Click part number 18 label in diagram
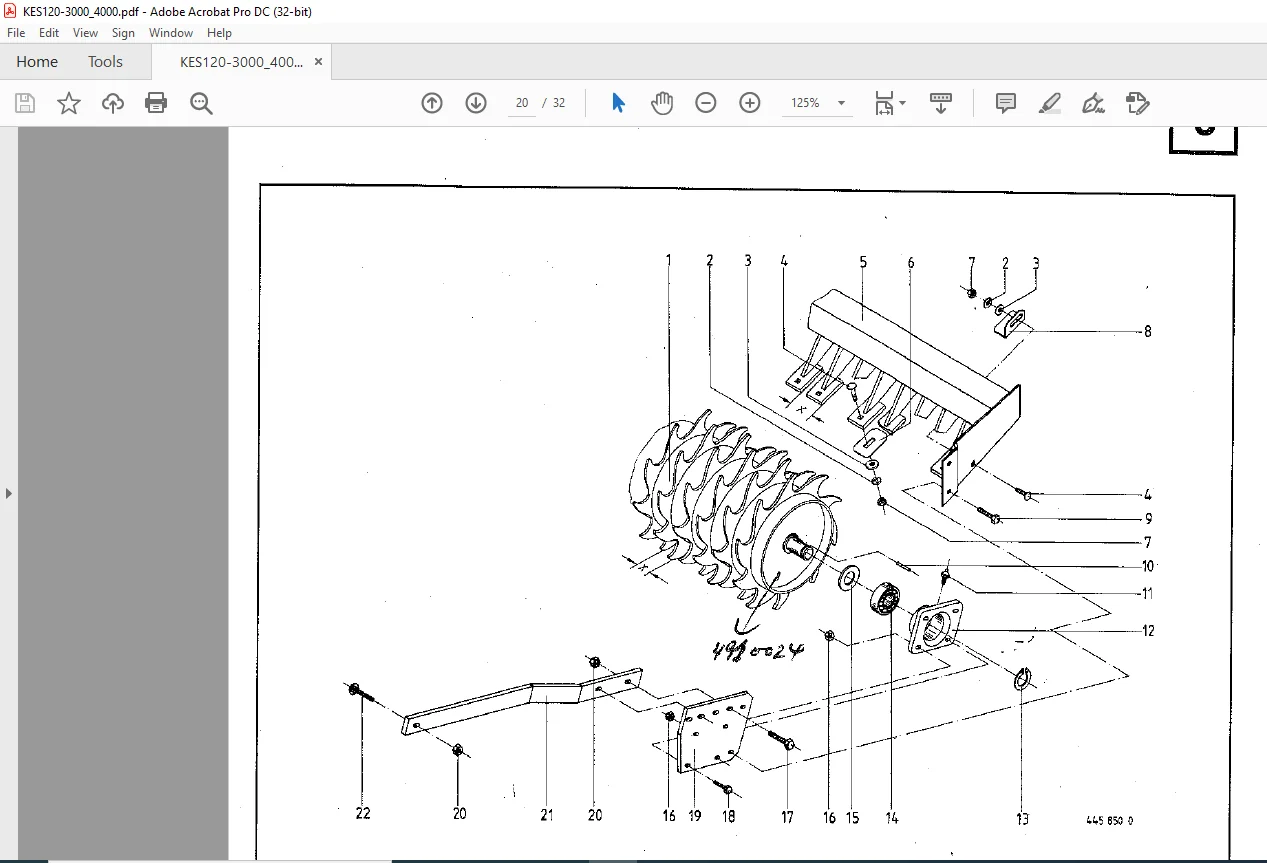This screenshot has height=863, width=1267. [x=728, y=816]
